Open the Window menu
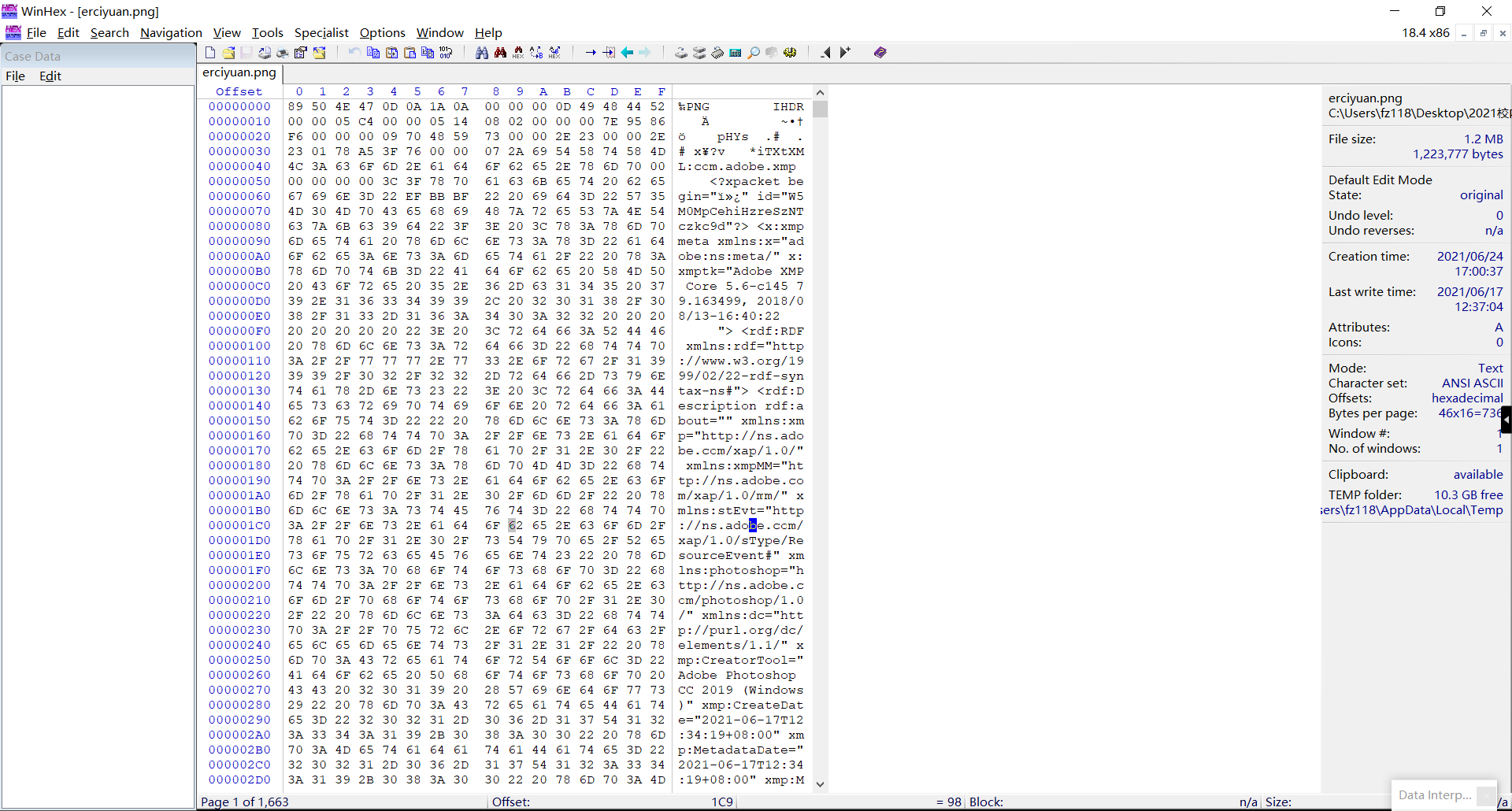 click(439, 33)
